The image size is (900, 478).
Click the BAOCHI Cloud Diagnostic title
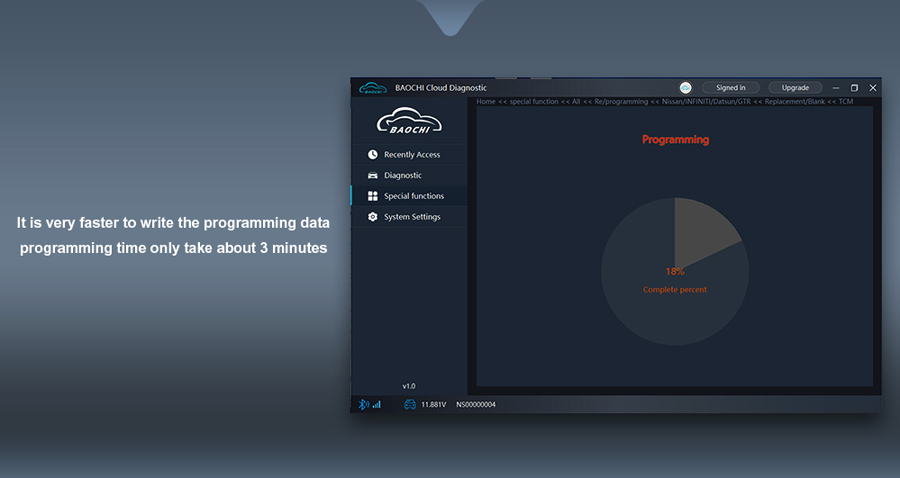click(441, 88)
